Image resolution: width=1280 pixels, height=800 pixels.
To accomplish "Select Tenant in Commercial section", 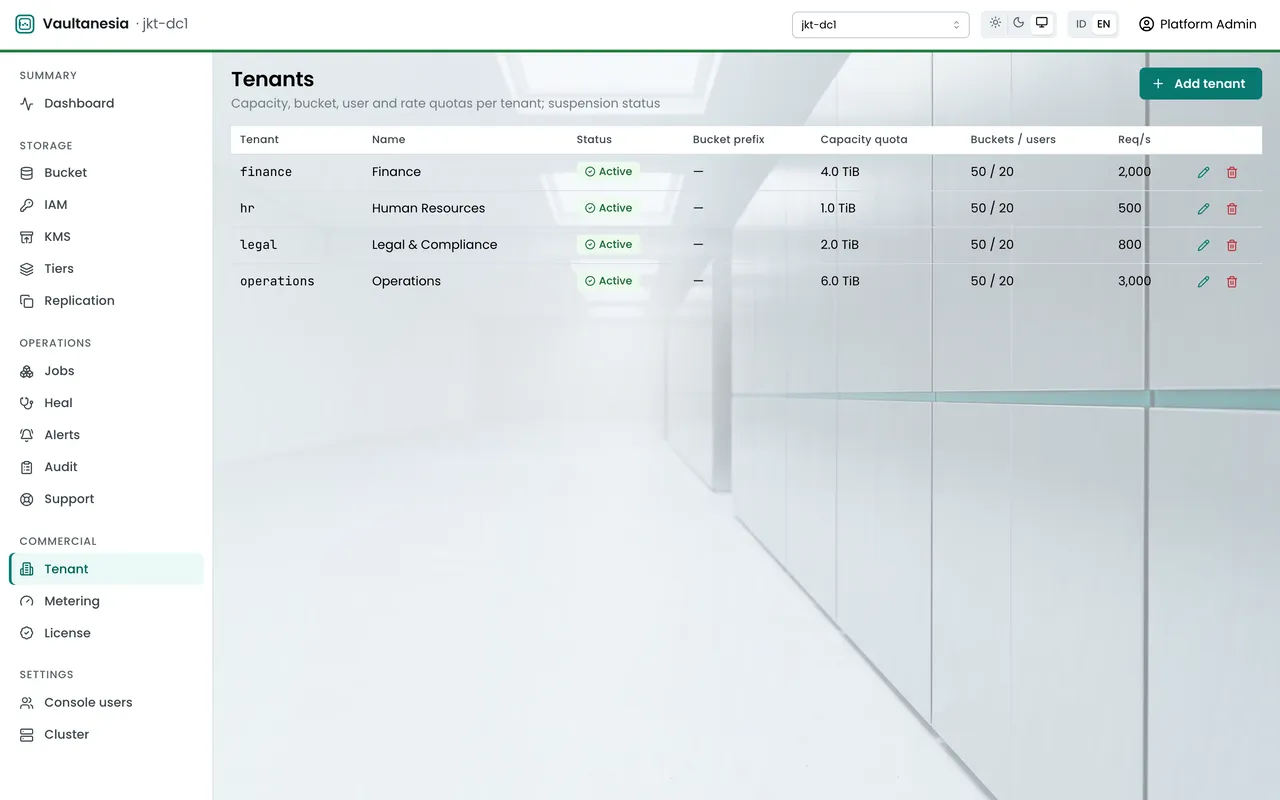I will click(106, 569).
